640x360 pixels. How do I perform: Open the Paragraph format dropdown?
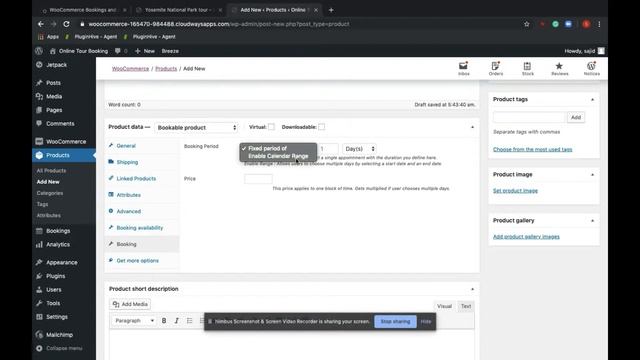point(134,321)
